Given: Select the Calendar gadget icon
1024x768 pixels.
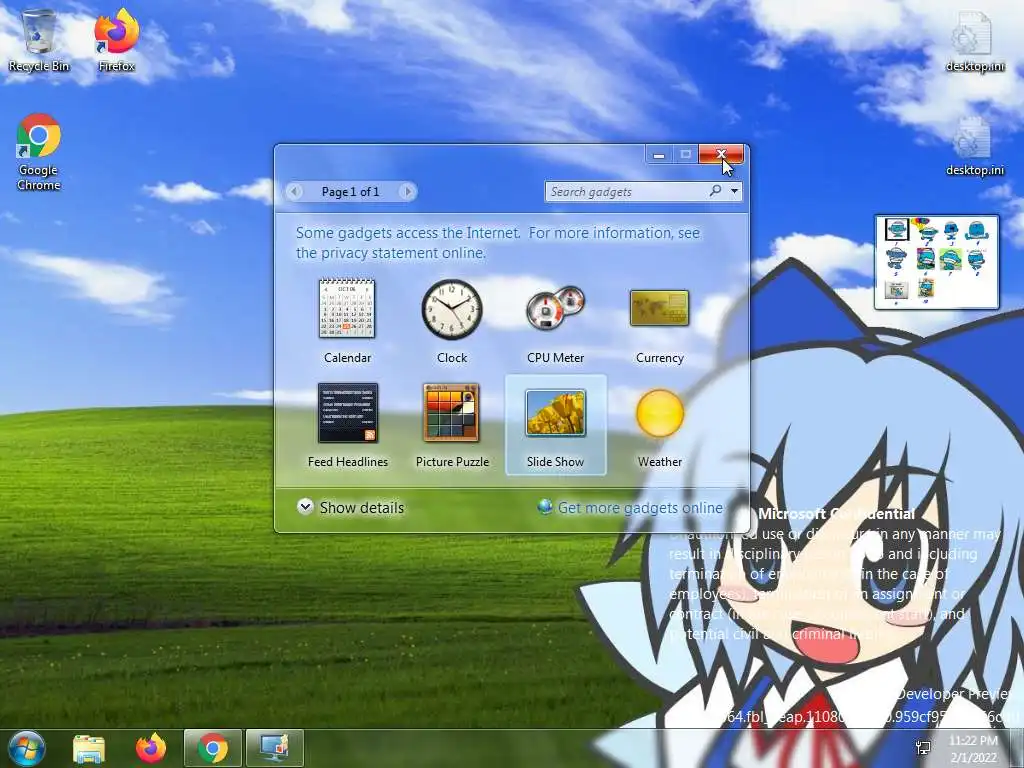Looking at the screenshot, I should [347, 308].
